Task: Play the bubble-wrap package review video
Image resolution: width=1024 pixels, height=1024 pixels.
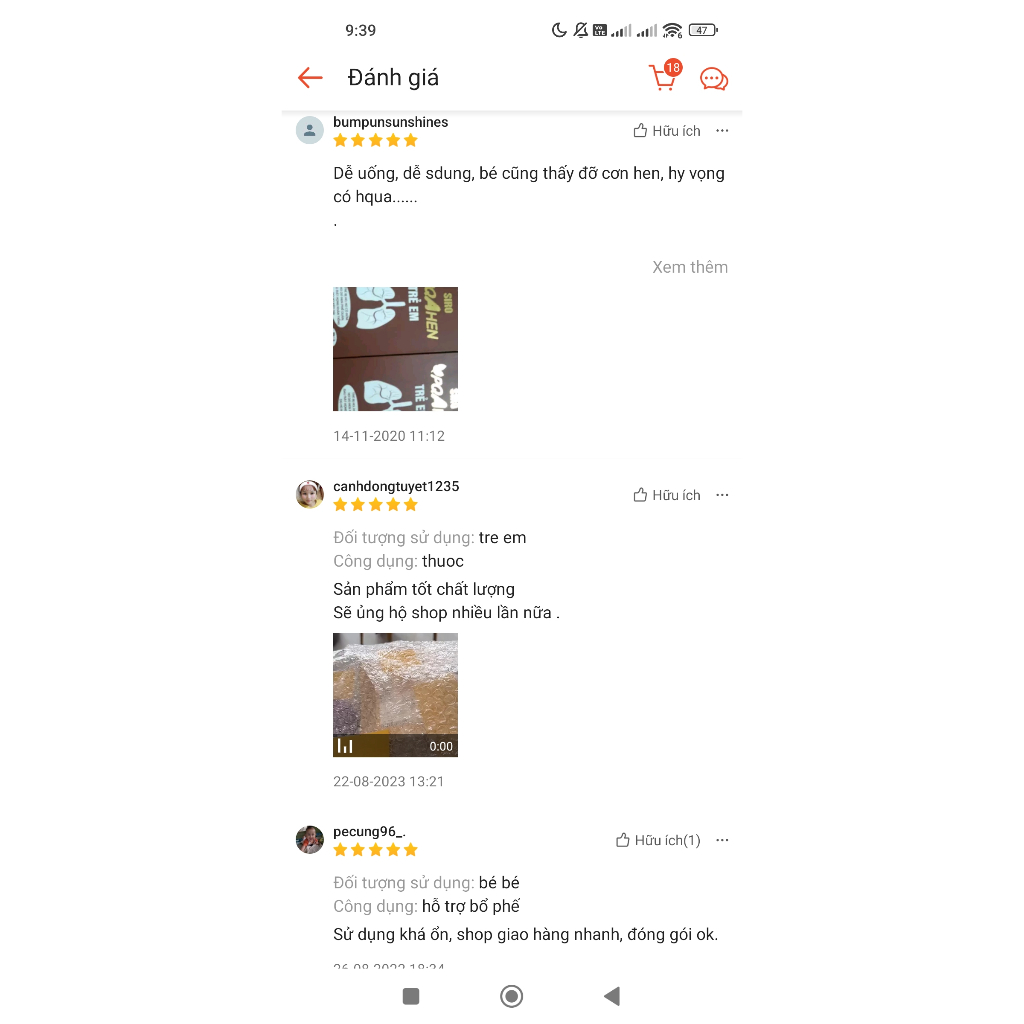Action: pyautogui.click(x=395, y=695)
